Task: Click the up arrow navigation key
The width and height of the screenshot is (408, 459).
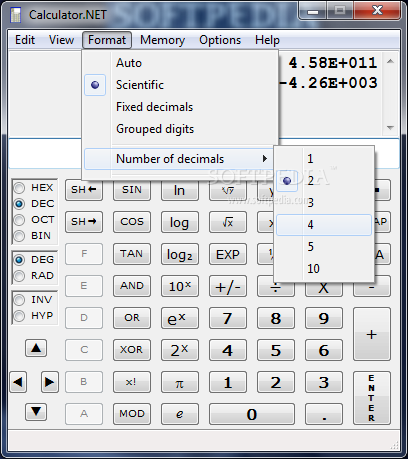Action: click(36, 349)
